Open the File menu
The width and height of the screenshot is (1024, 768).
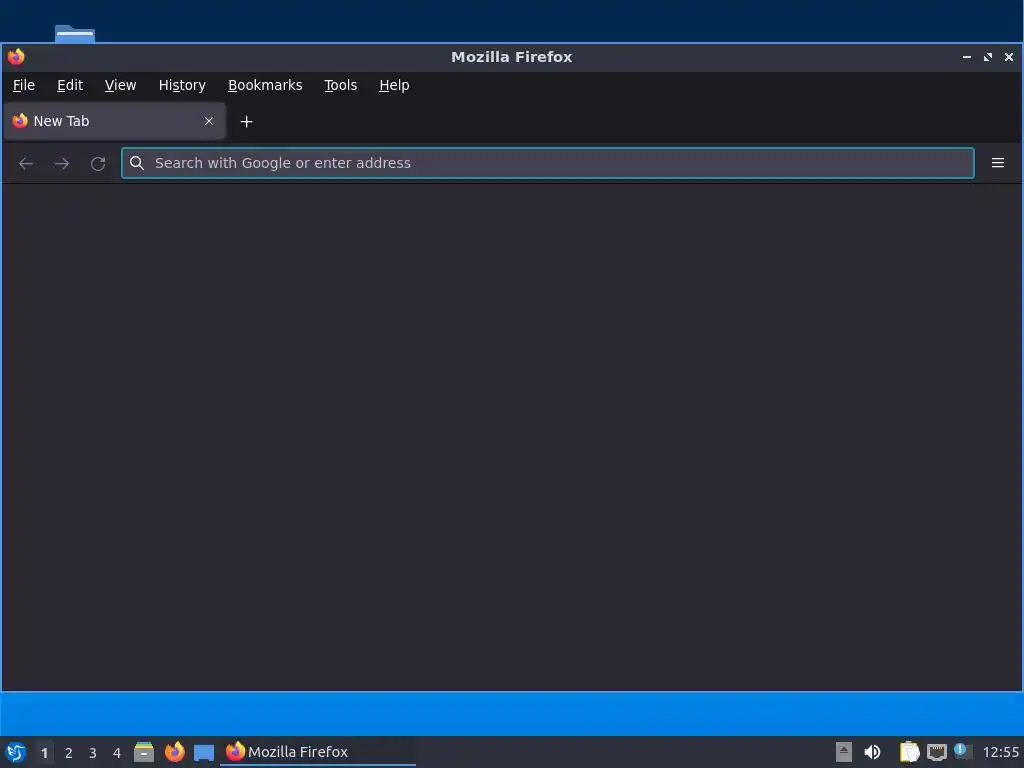pos(24,86)
